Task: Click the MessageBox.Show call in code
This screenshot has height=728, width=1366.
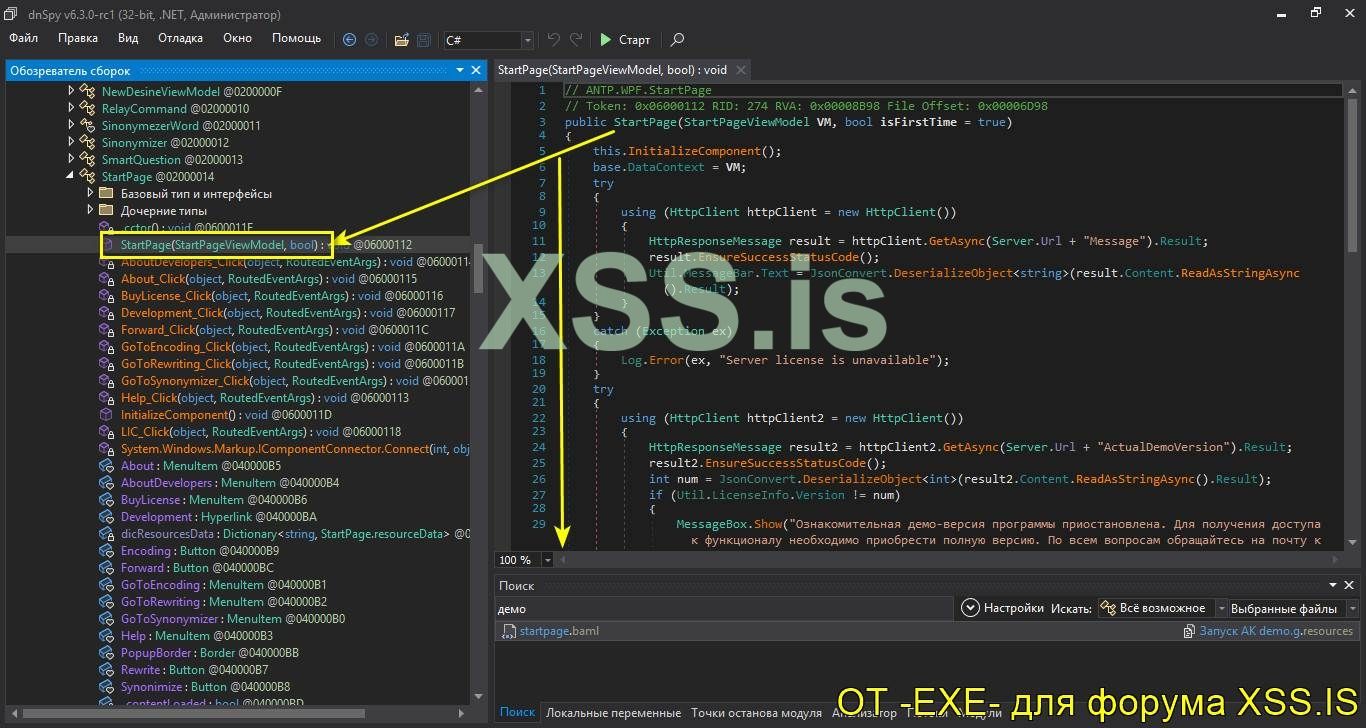Action: tap(729, 523)
